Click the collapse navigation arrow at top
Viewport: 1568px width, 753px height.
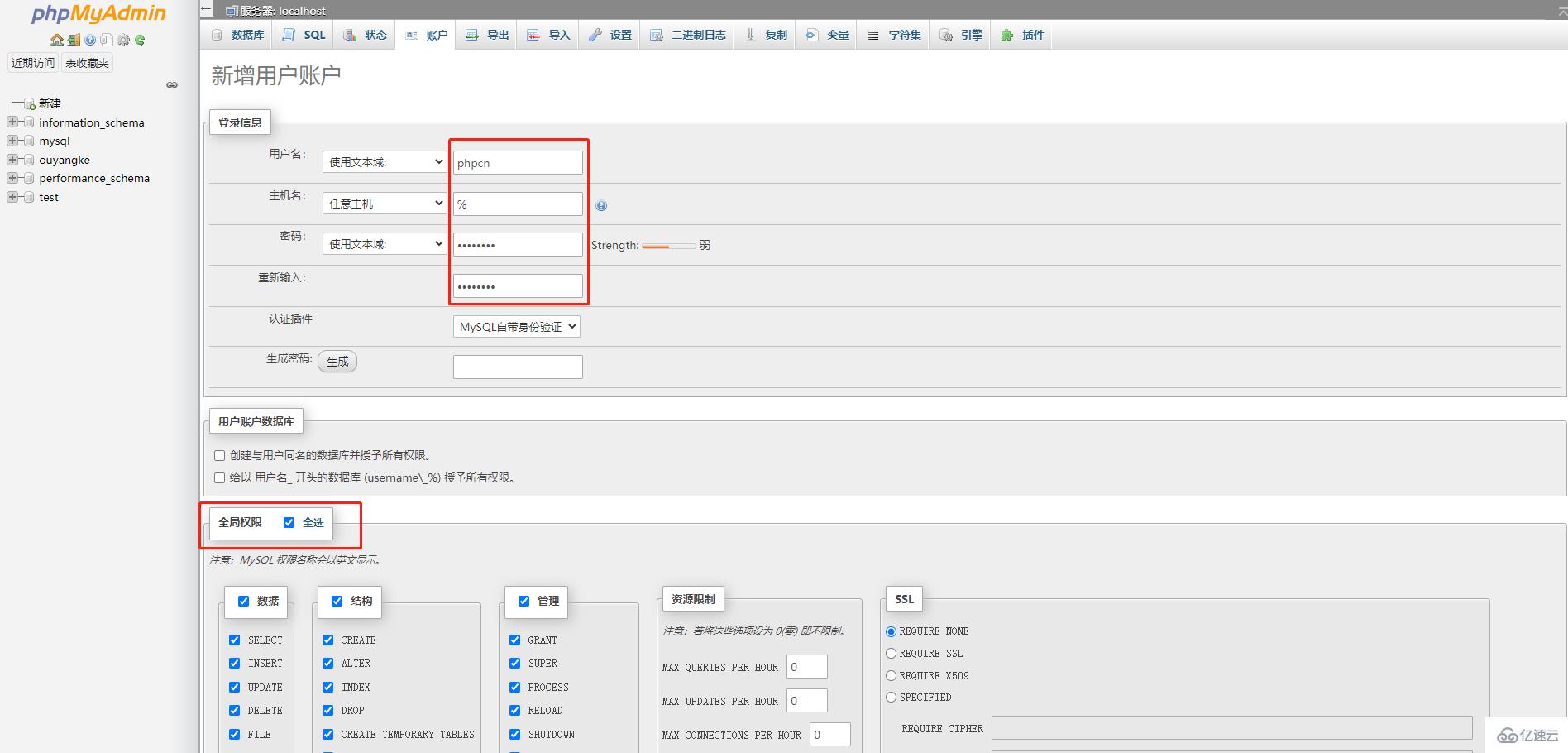207,10
